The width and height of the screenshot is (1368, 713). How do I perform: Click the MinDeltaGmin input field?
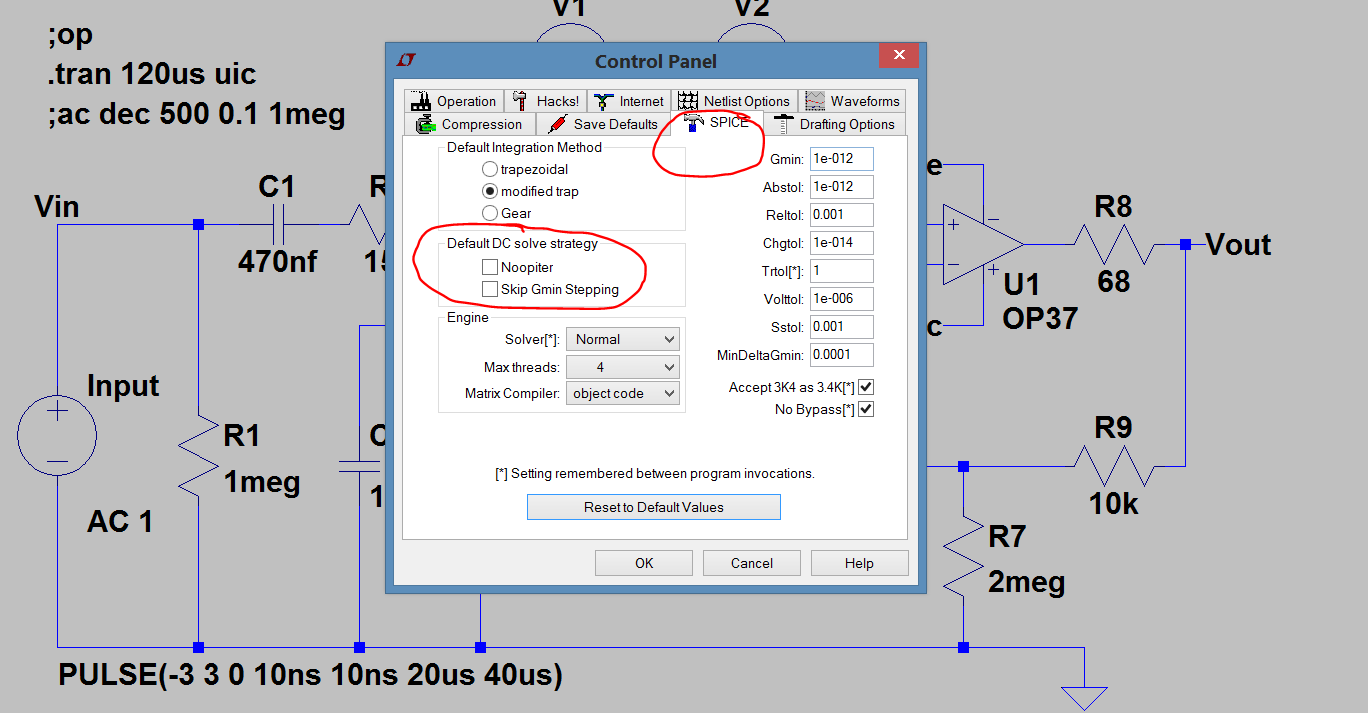point(841,355)
